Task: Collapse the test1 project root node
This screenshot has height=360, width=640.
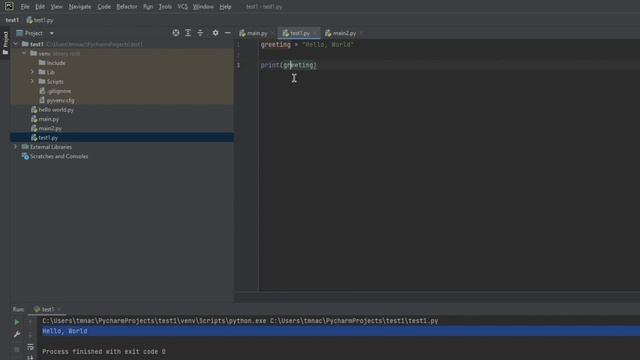Action: tap(16, 44)
